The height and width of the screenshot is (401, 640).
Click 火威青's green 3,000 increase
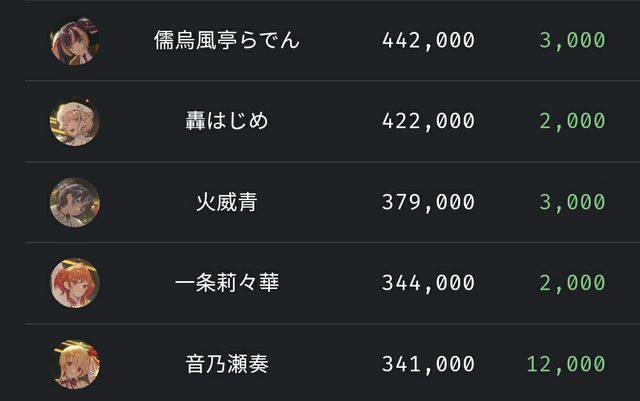click(572, 203)
